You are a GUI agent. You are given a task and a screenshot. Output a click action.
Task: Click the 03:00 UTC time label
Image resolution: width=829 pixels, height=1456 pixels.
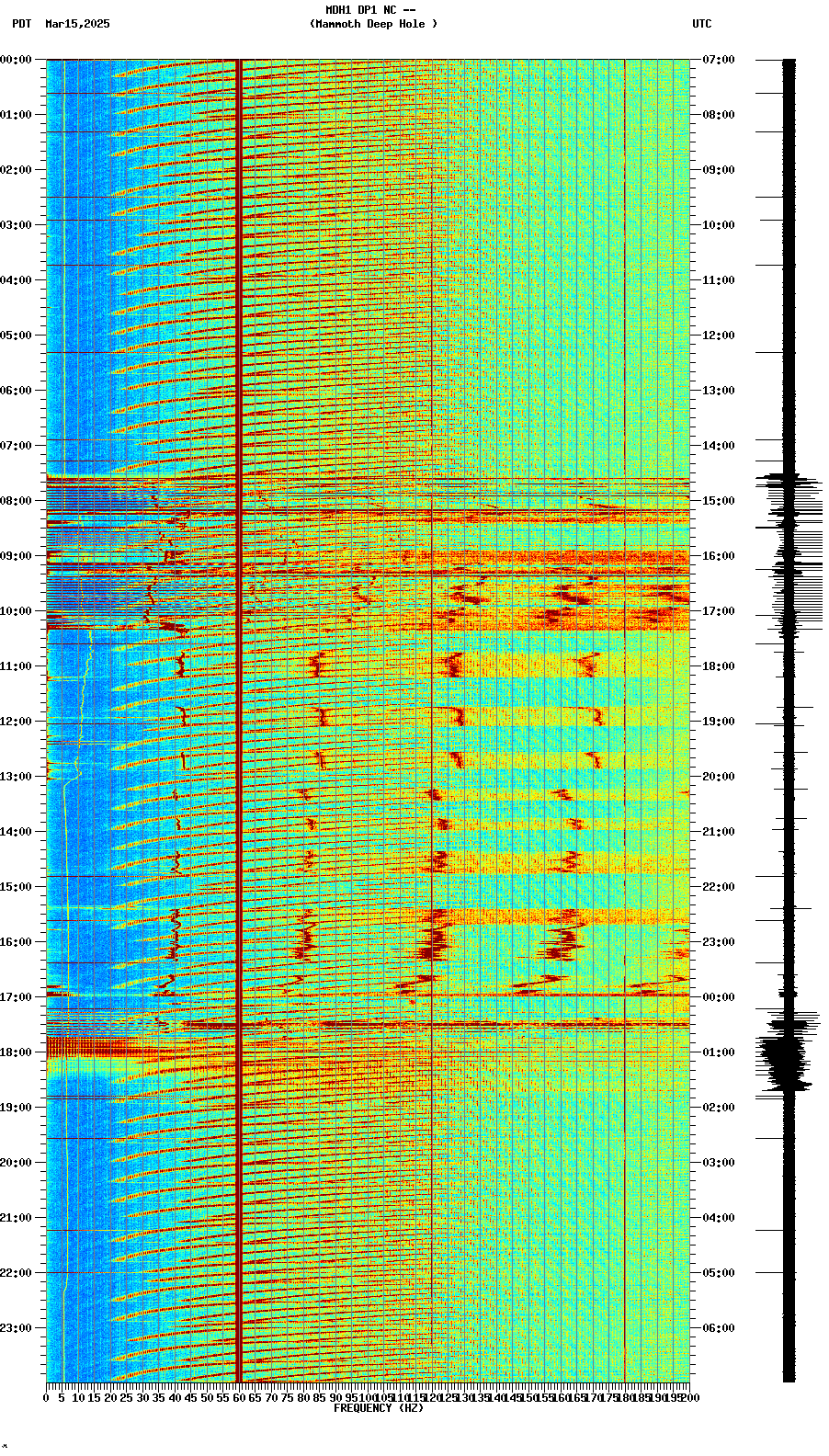point(719,1163)
